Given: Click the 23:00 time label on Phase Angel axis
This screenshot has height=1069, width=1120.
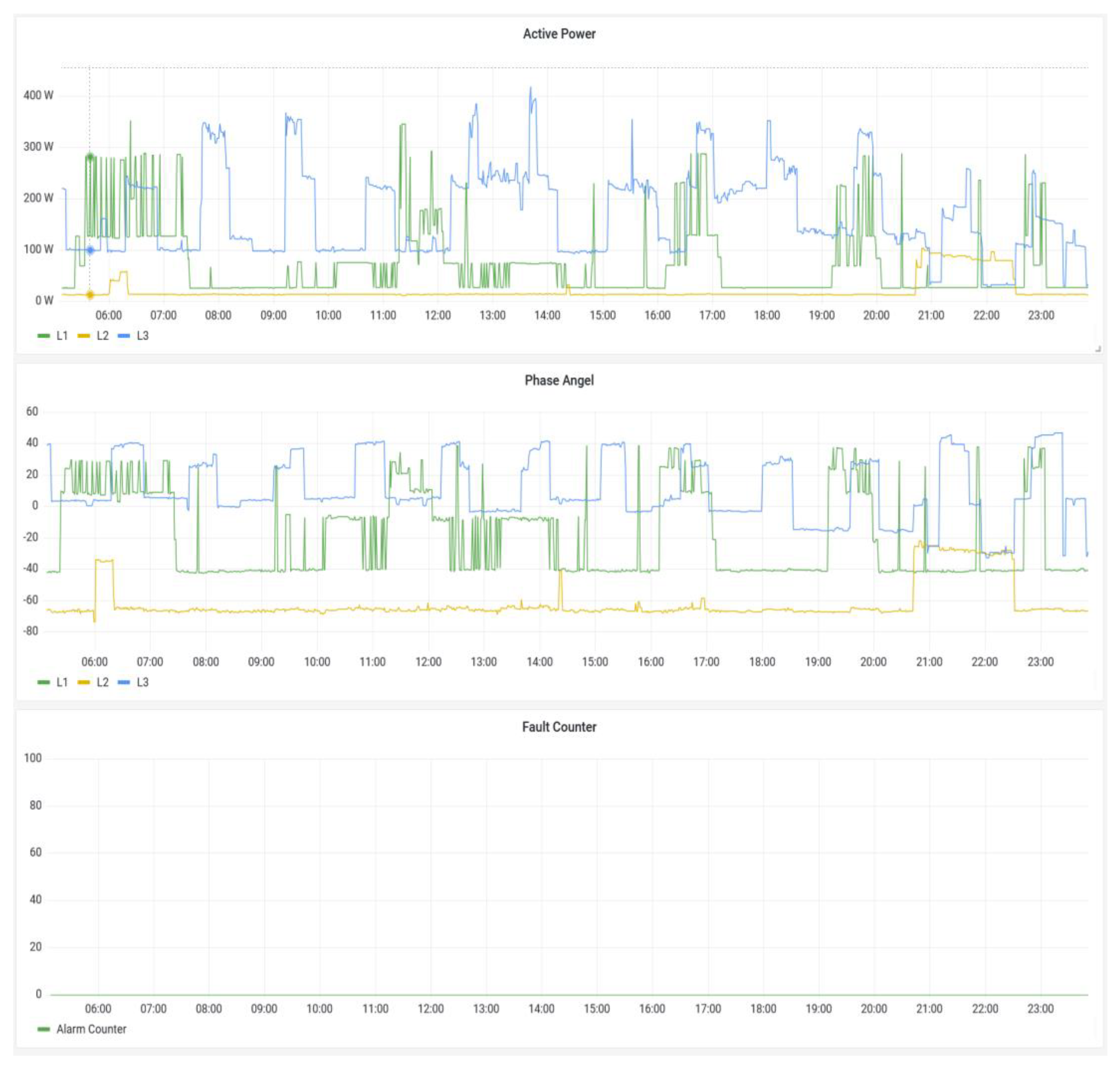Looking at the screenshot, I should tap(1040, 662).
